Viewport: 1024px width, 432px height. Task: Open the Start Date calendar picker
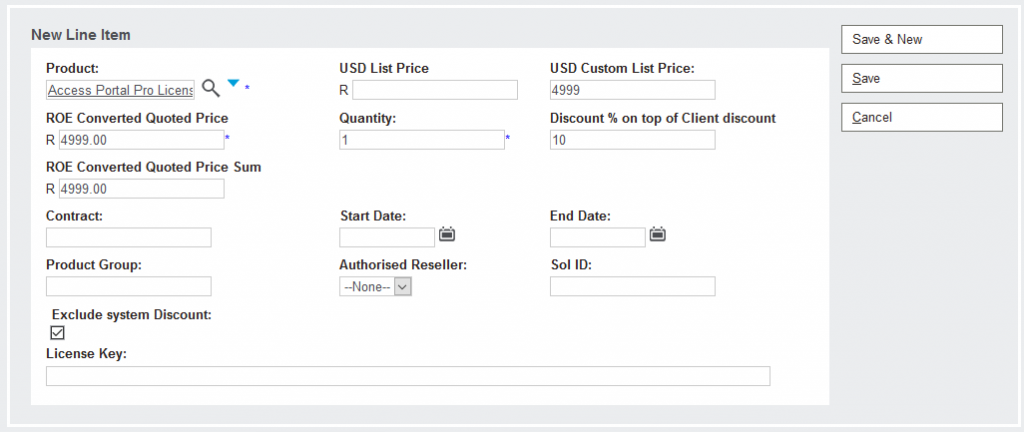click(447, 235)
